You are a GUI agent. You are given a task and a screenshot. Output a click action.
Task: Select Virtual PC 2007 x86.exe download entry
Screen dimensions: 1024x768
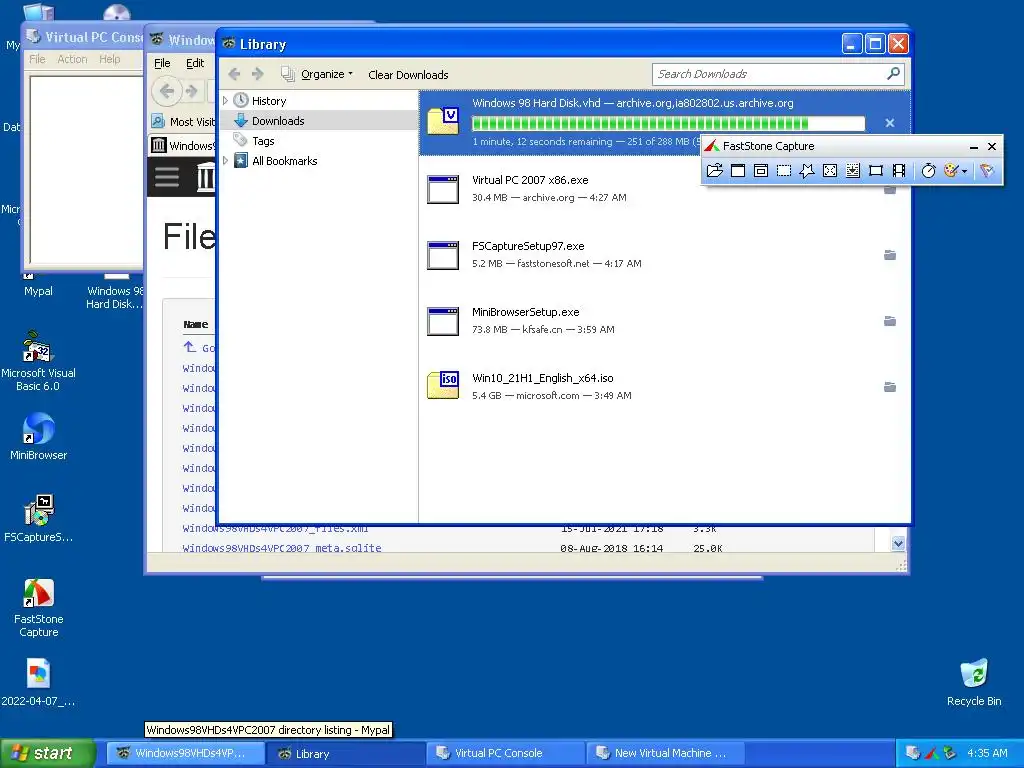point(664,189)
